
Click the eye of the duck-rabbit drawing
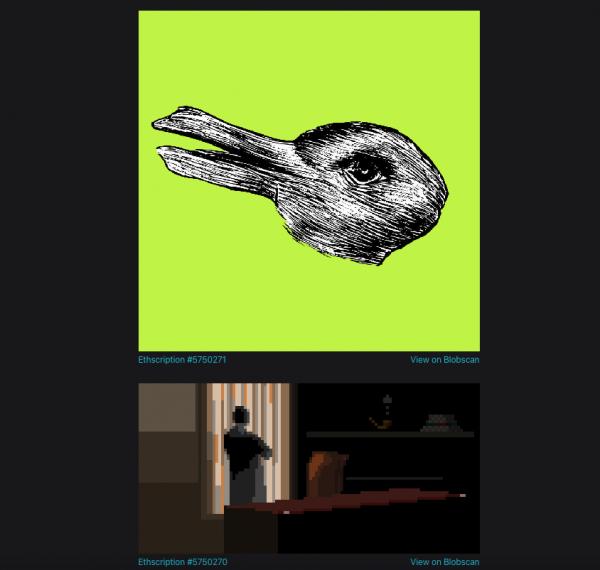pyautogui.click(x=362, y=169)
